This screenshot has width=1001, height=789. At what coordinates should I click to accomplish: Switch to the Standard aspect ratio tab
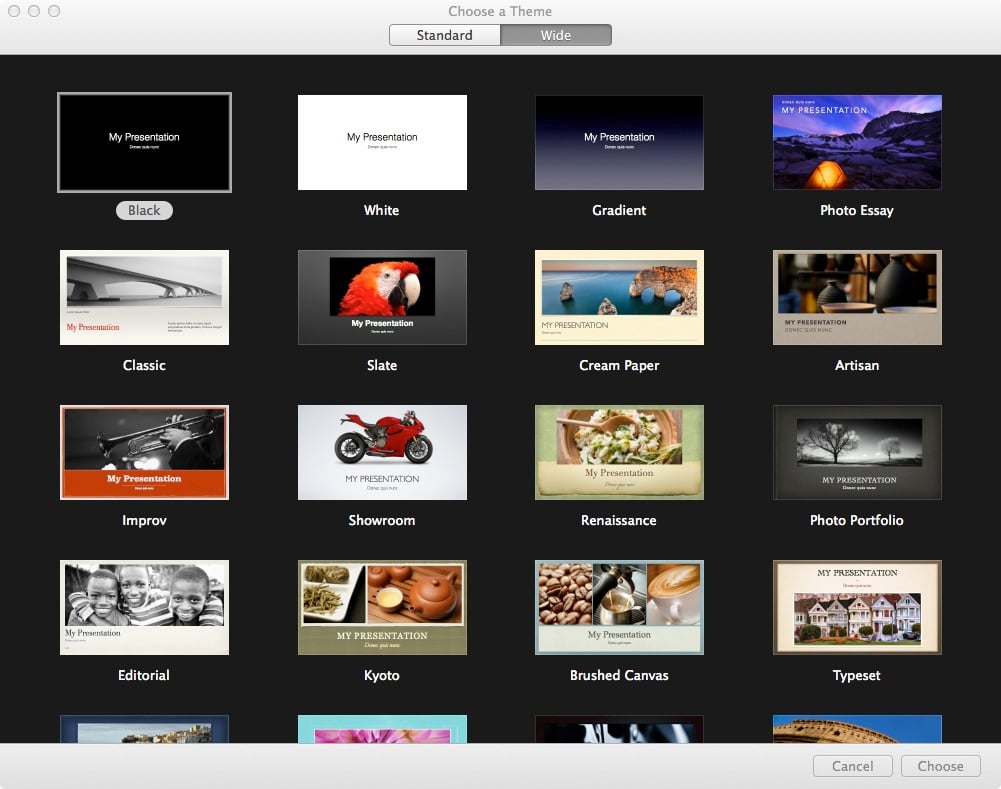coord(445,35)
